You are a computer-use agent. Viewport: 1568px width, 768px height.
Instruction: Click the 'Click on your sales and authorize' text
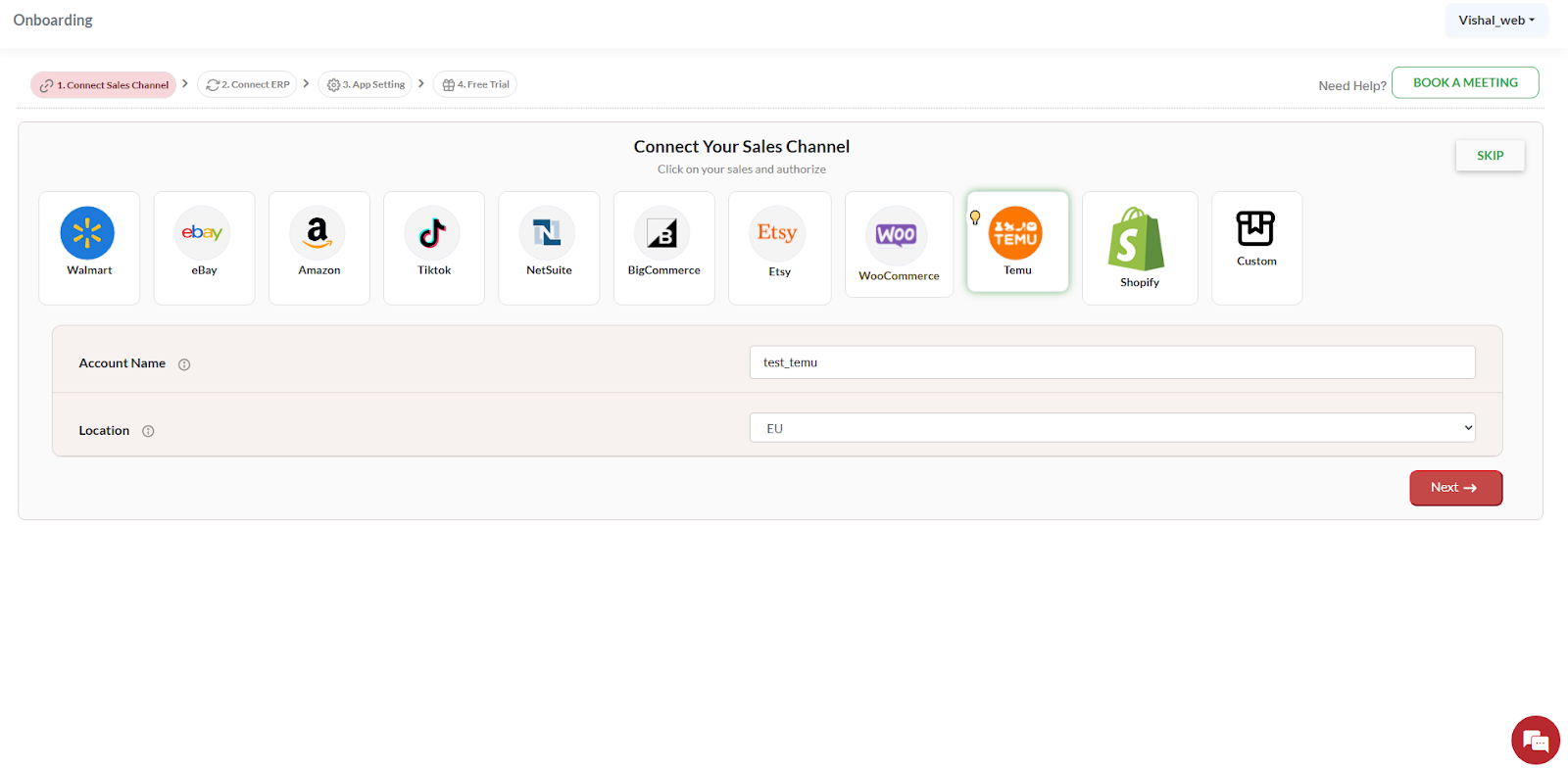pyautogui.click(x=742, y=169)
